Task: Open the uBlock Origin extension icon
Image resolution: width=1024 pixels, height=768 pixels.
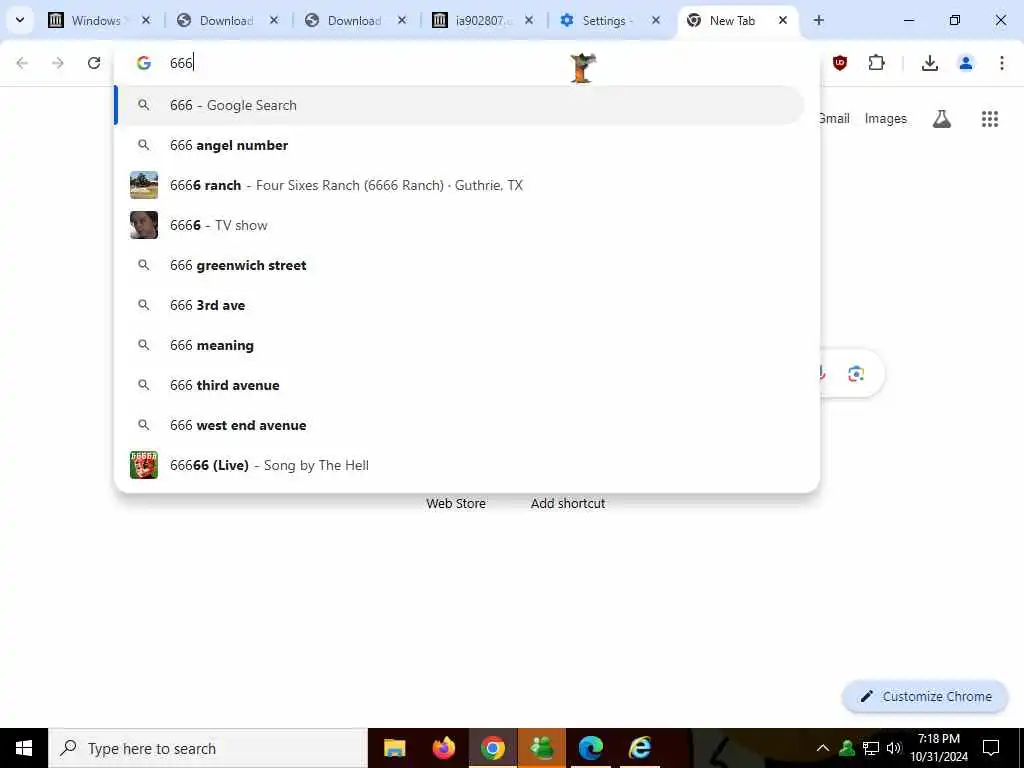Action: [840, 63]
